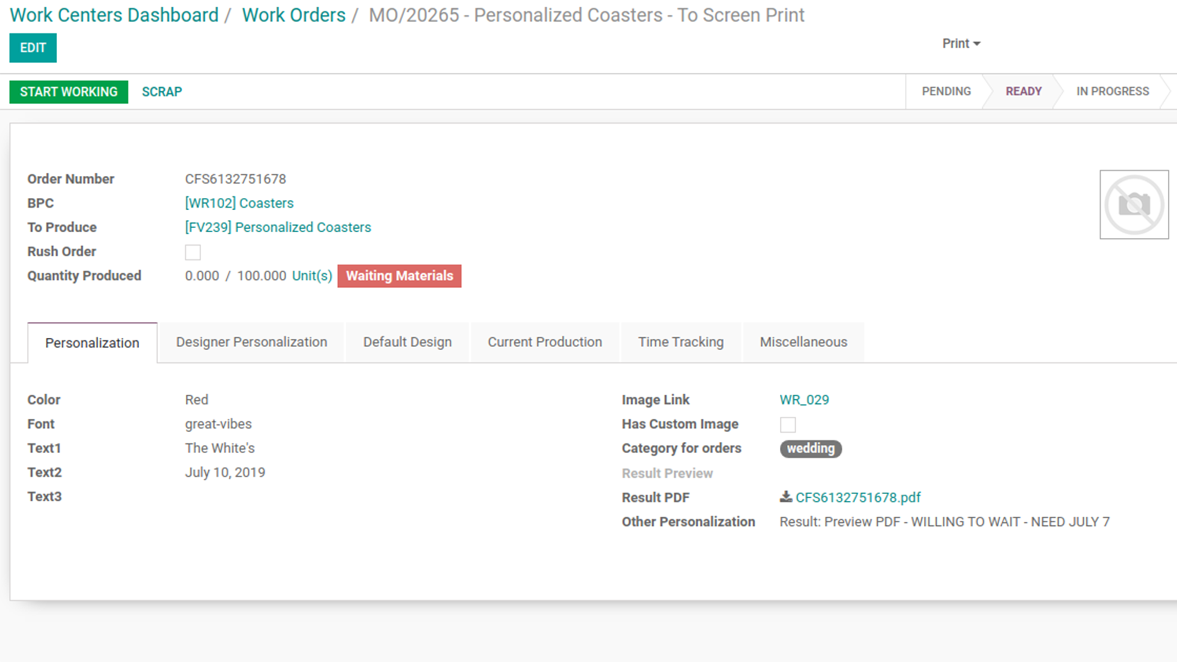Image resolution: width=1177 pixels, height=662 pixels.
Task: Open the Print dropdown menu
Action: tap(961, 44)
